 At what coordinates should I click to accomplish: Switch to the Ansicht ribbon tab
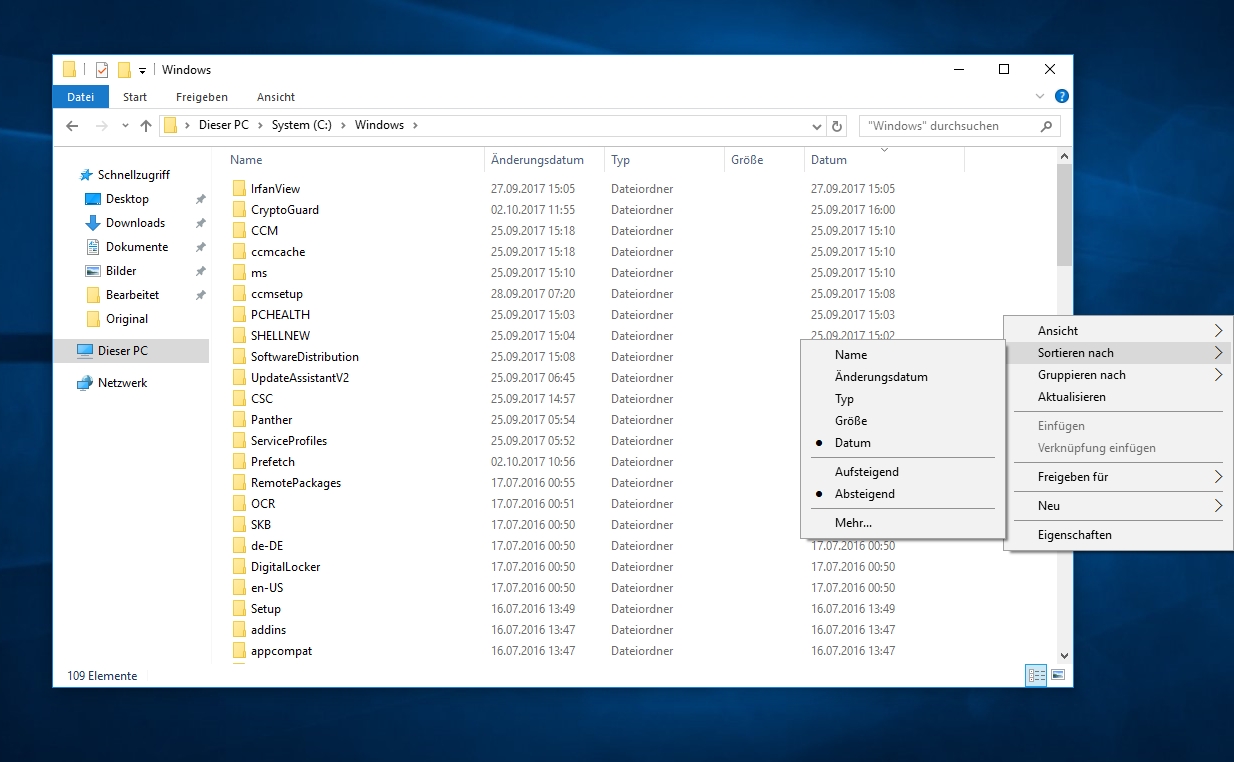click(275, 96)
